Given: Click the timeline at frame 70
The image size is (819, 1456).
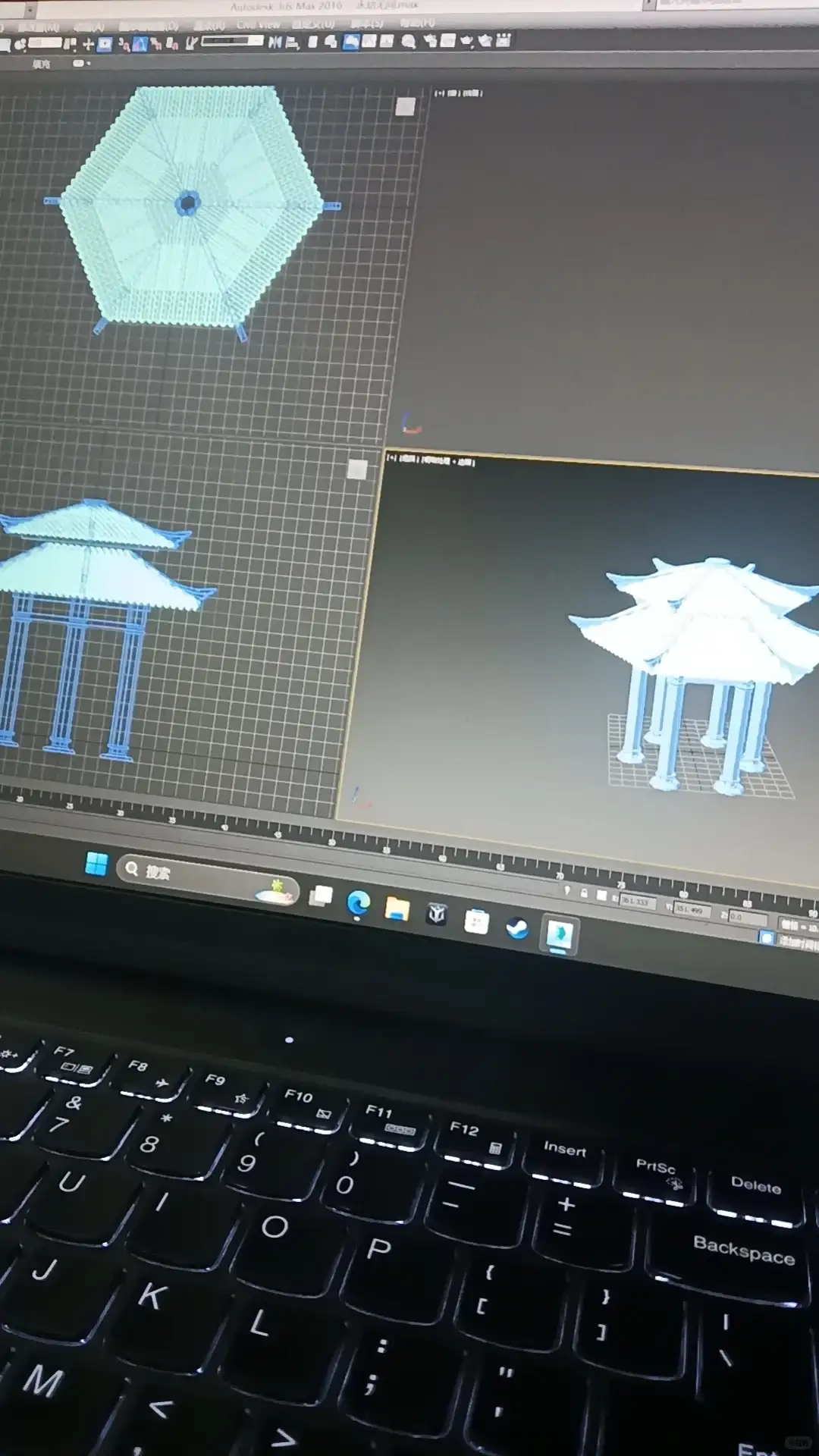Looking at the screenshot, I should (x=560, y=872).
